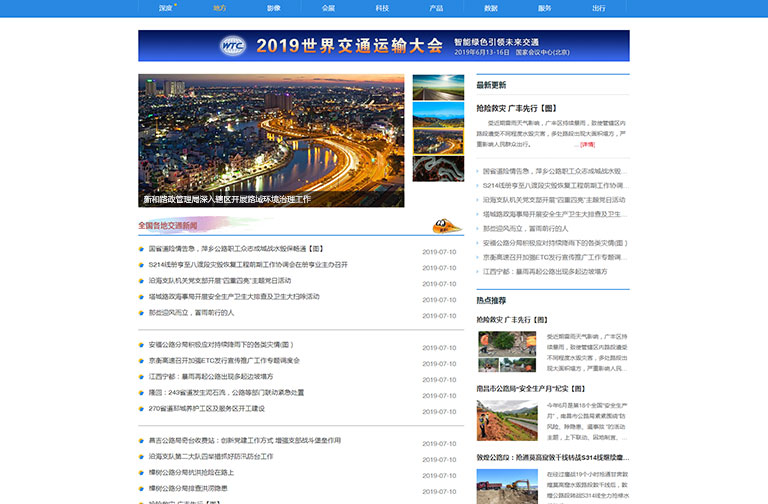Screen dimensions: 768x504
Task: Click the 出行 navigation item
Action: [x=599, y=8]
